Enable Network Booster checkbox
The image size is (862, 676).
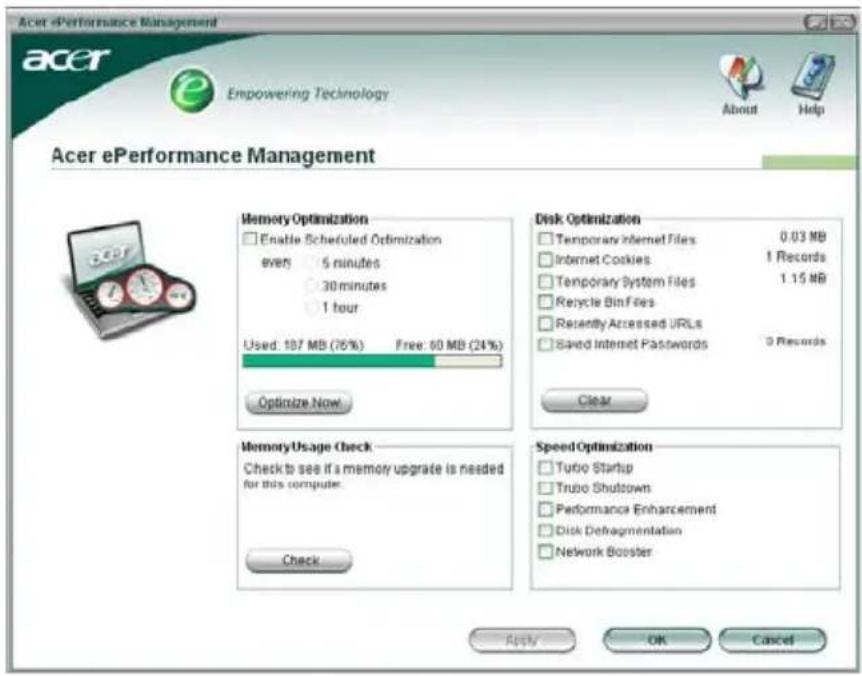pyautogui.click(x=545, y=551)
